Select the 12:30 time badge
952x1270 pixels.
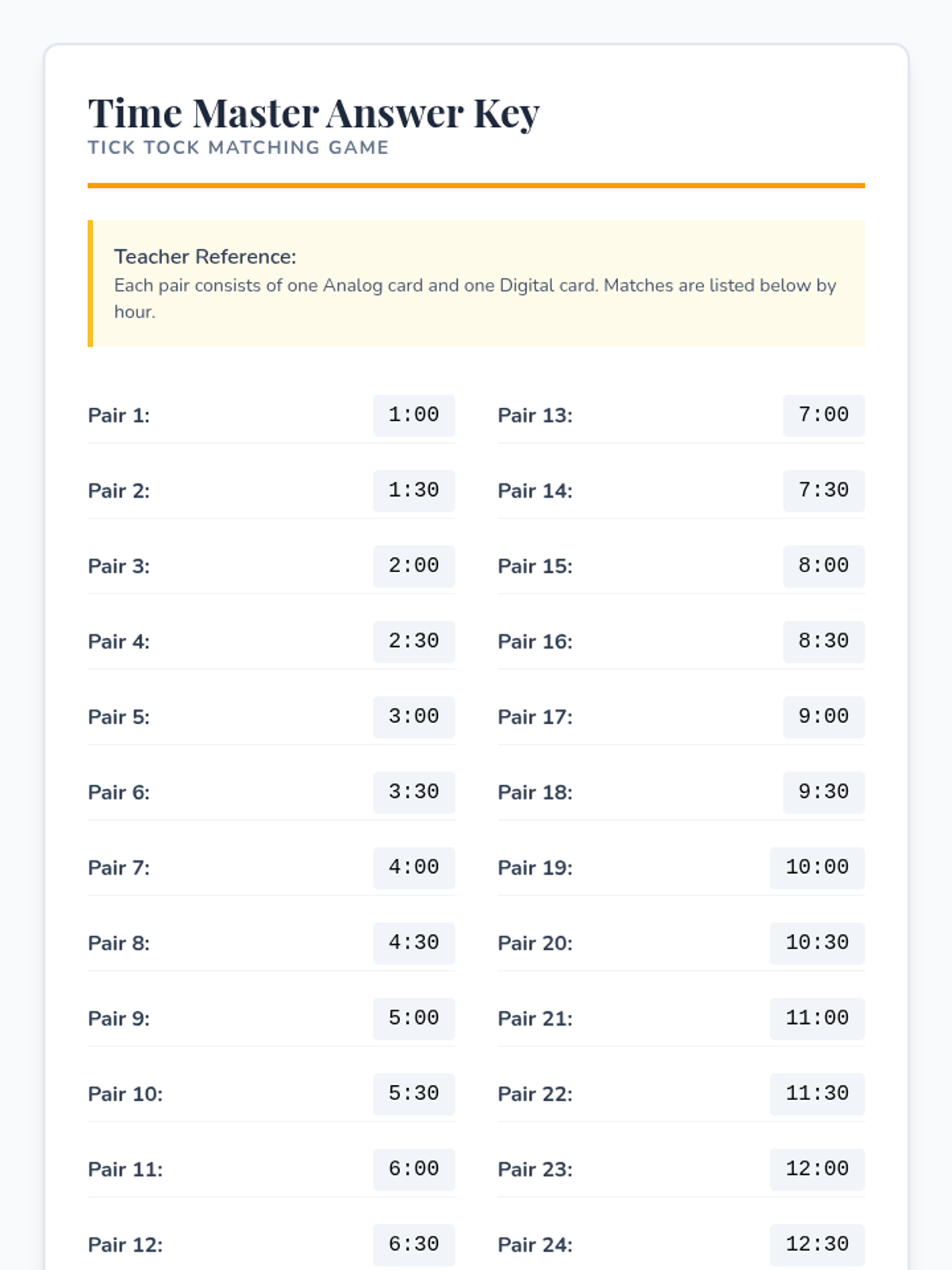pos(817,1245)
